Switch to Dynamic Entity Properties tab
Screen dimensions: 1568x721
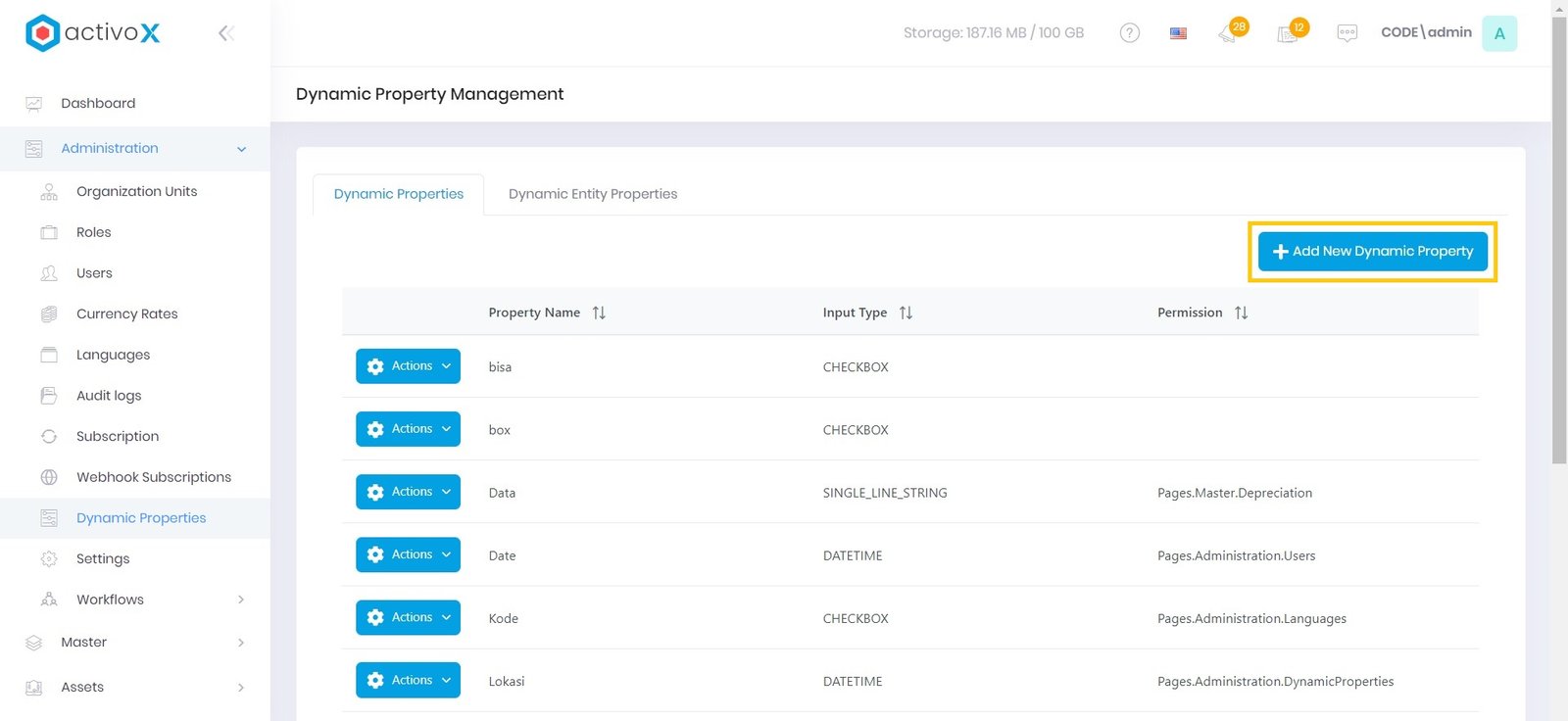coord(592,194)
